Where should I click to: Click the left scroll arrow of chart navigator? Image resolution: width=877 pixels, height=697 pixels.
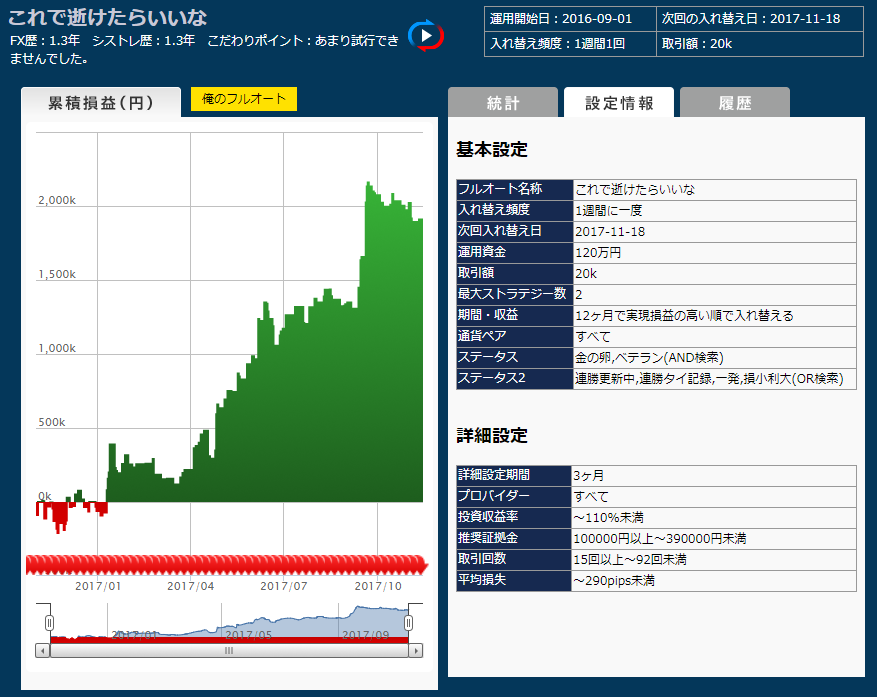coord(42,650)
